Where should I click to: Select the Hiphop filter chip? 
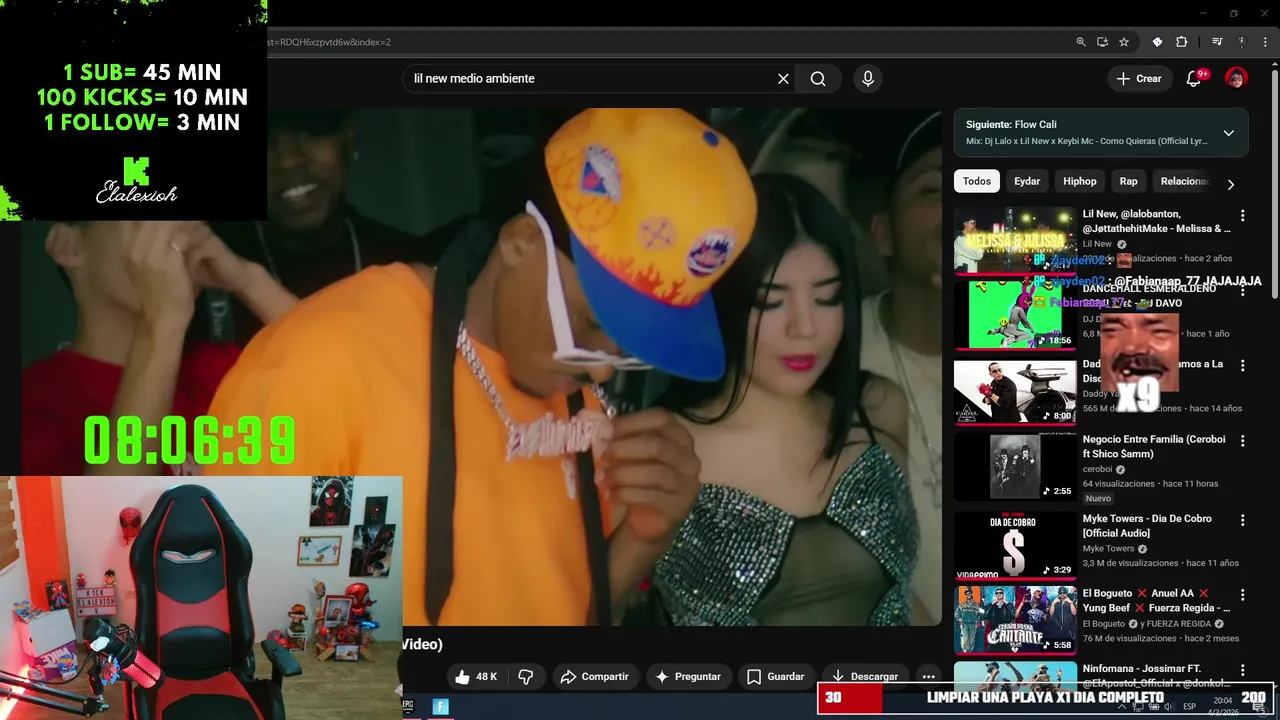pos(1080,181)
